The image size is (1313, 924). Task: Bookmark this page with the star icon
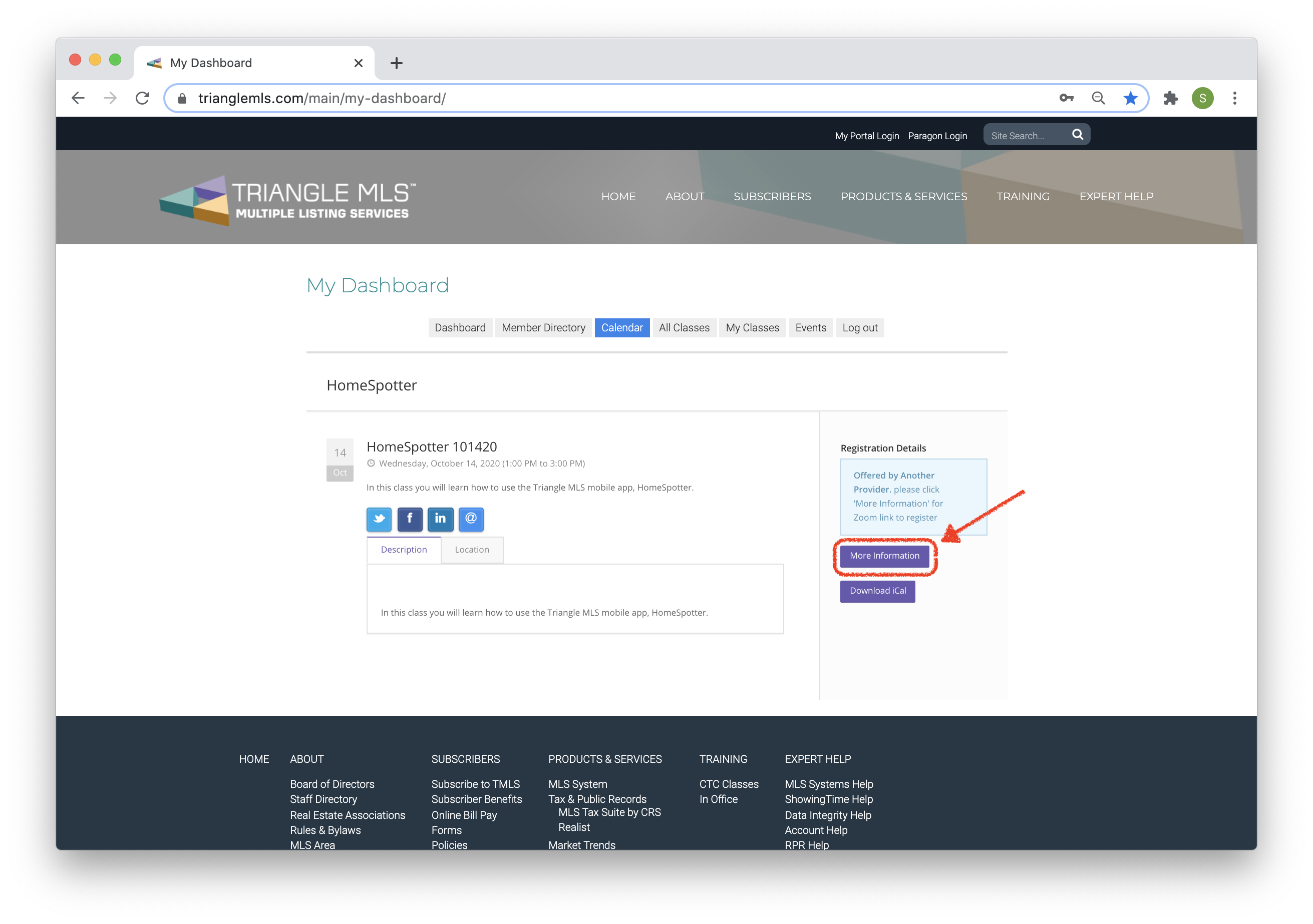1130,98
